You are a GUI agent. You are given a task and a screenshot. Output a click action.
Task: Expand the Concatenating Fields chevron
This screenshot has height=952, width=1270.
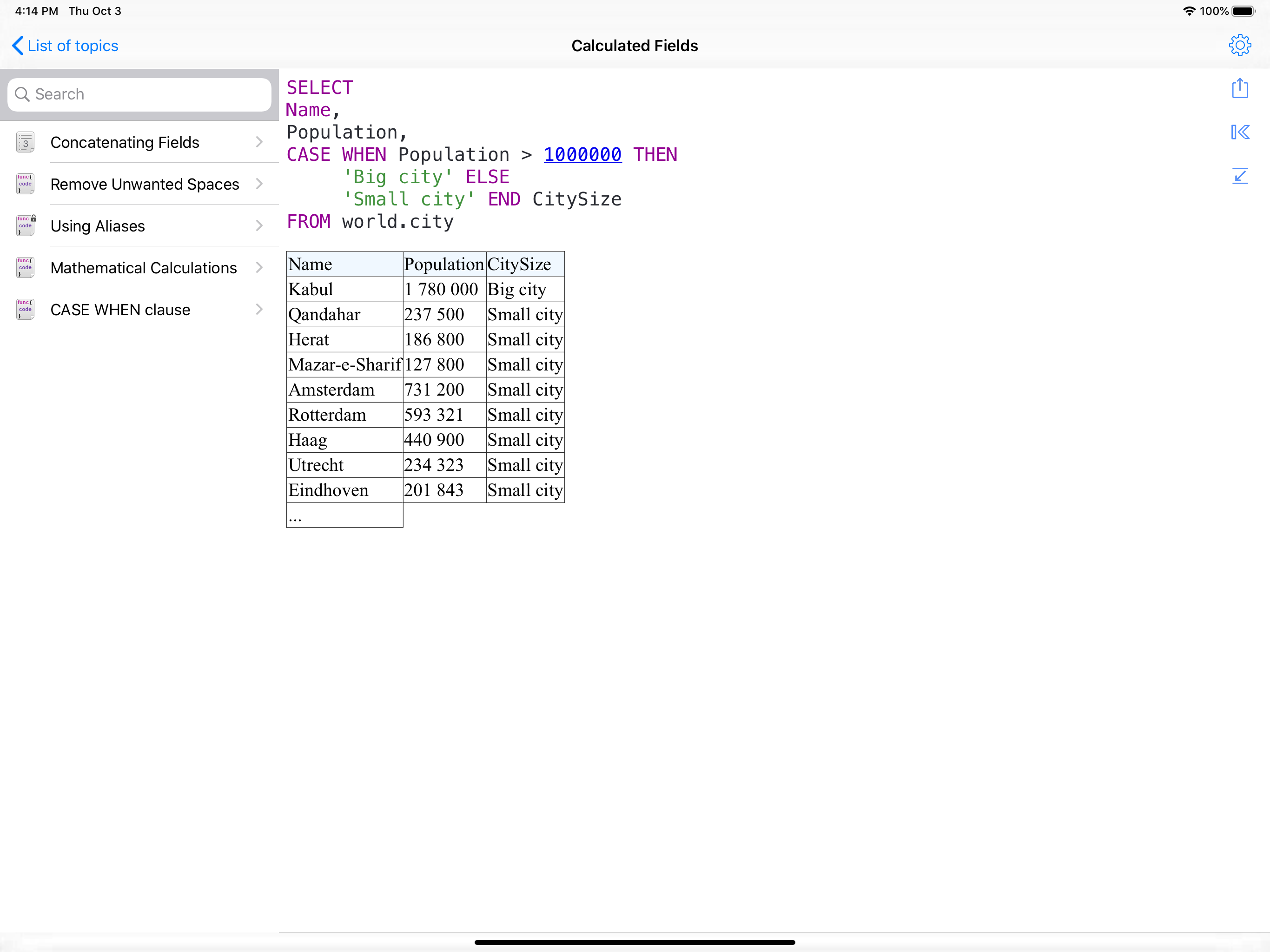(259, 142)
